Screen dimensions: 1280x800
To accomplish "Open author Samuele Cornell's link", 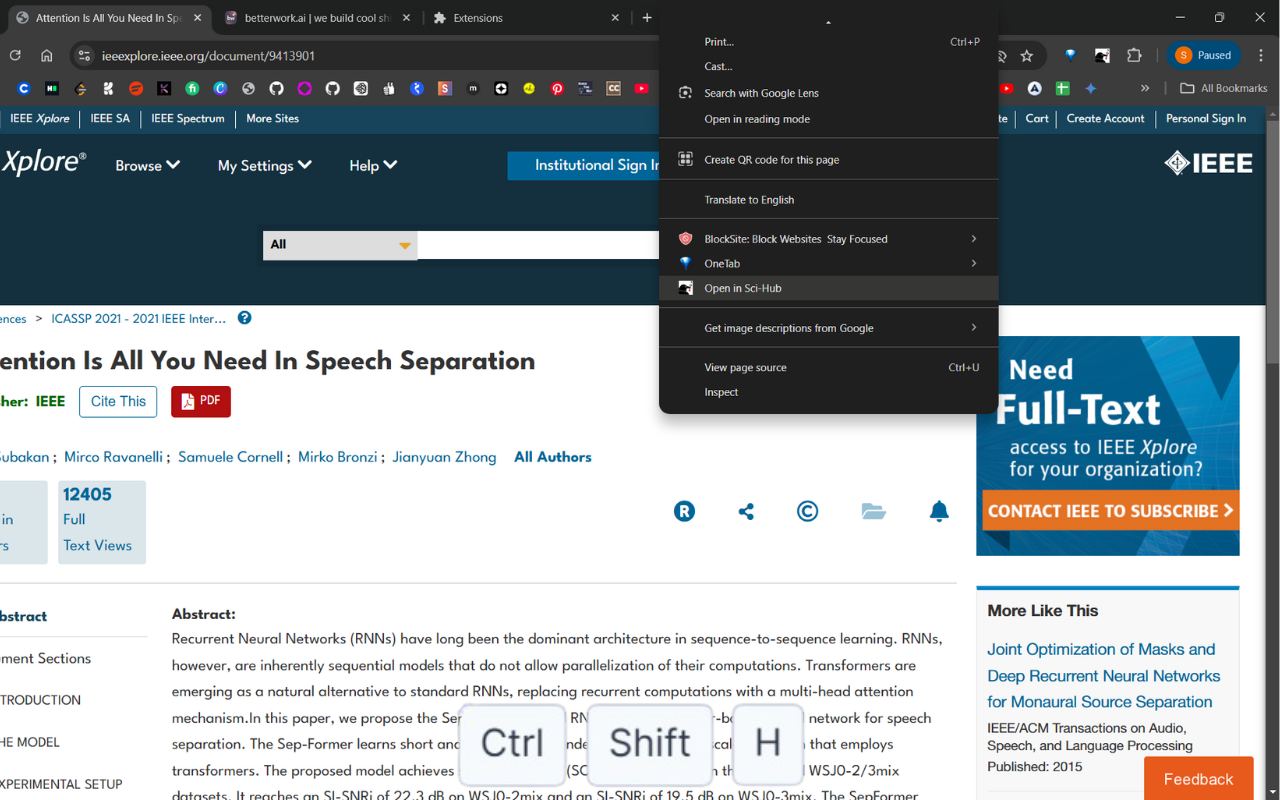I will (230, 457).
